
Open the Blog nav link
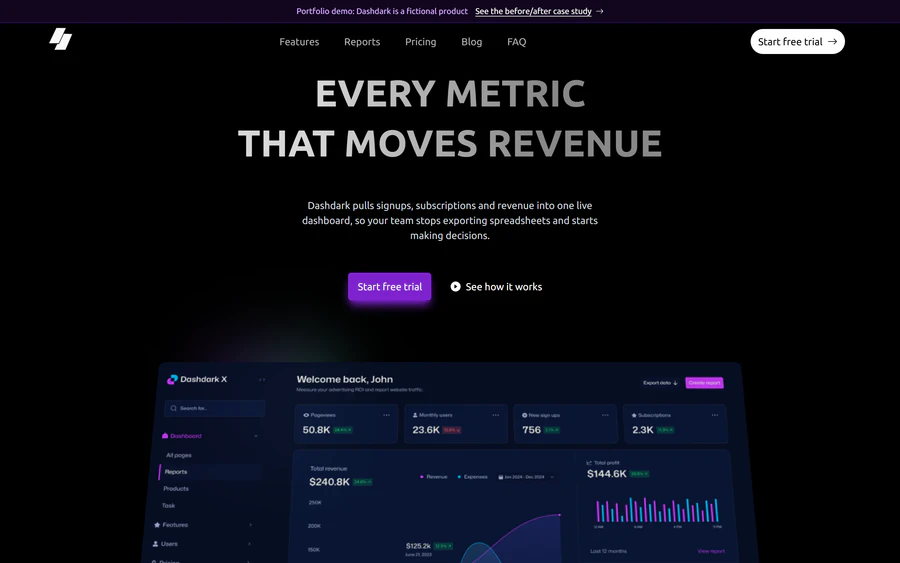click(x=471, y=42)
